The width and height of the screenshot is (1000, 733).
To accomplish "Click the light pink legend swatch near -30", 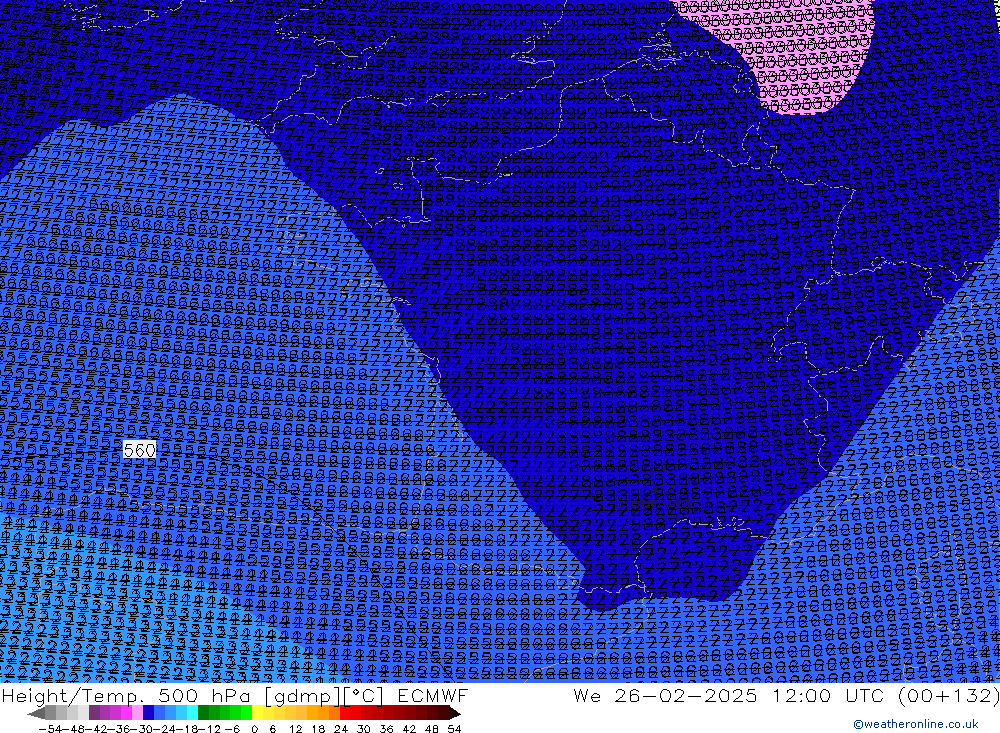I will point(137,713).
